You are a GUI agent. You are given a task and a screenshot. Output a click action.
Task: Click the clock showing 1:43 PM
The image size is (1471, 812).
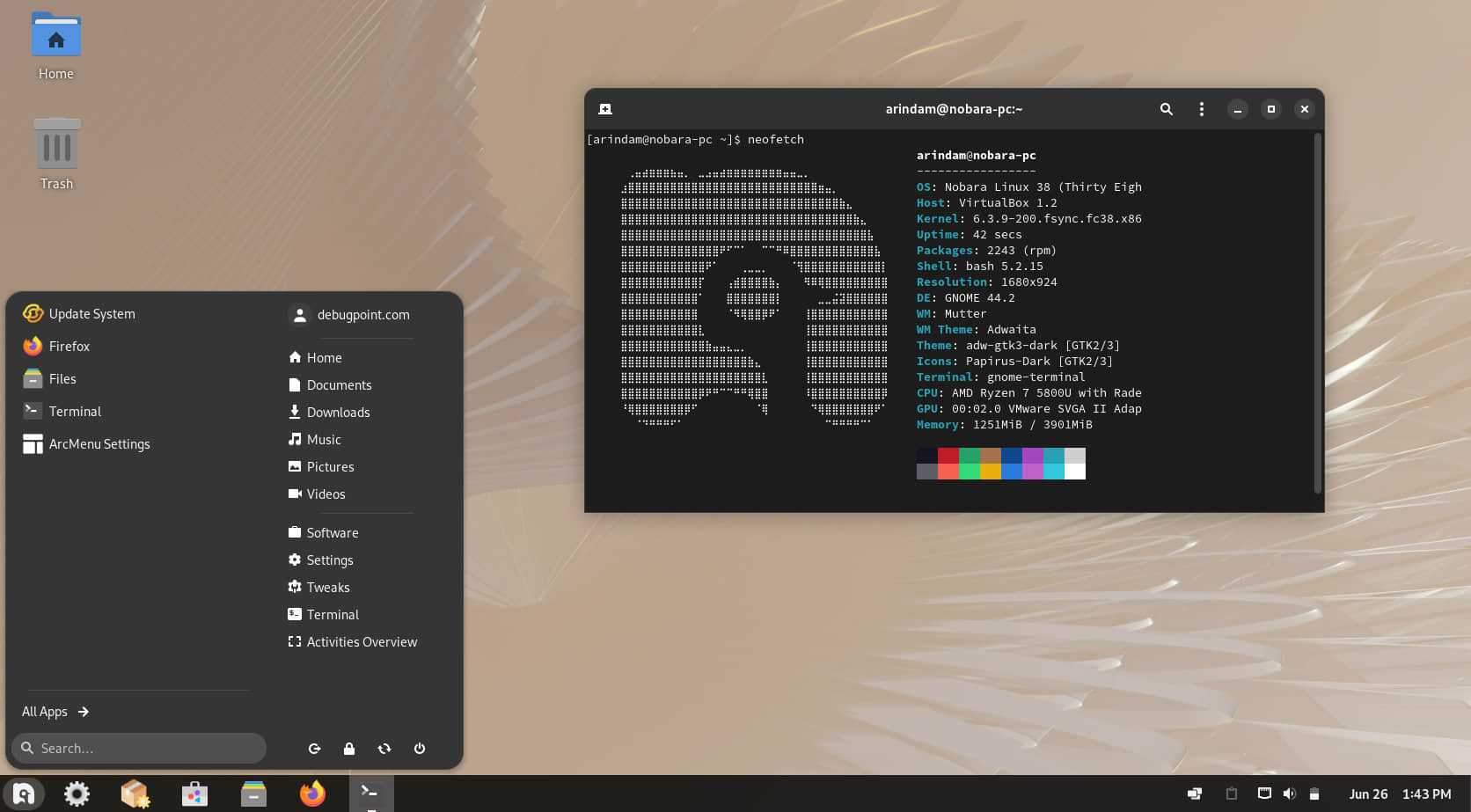[1426, 794]
